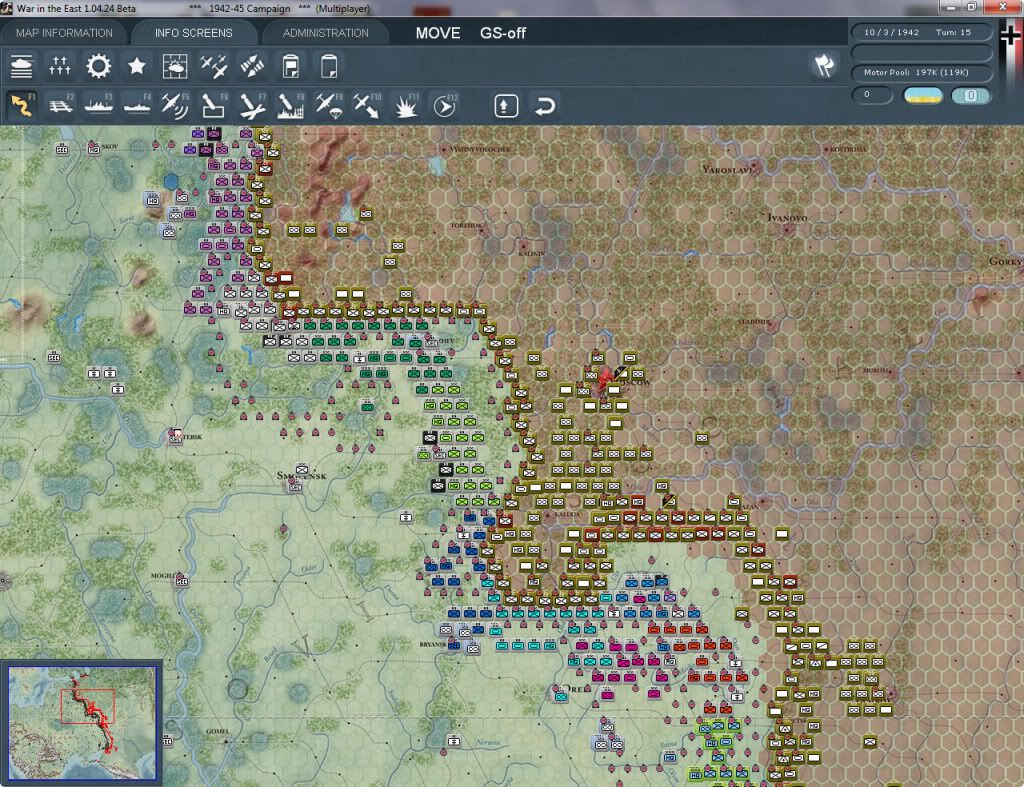Open the air execution phase arrows icon
The width and height of the screenshot is (1024, 787).
click(x=252, y=67)
